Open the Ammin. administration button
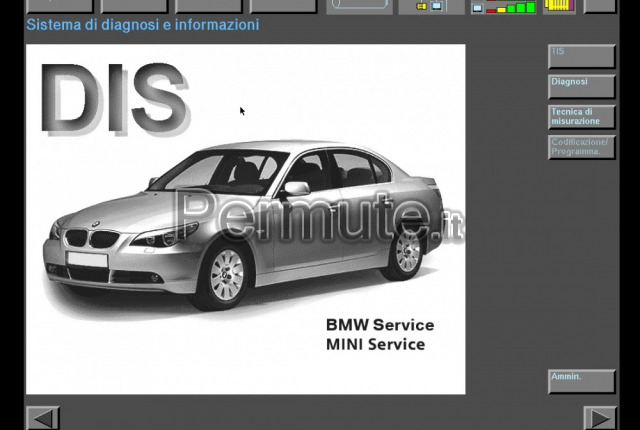This screenshot has height=430, width=640. pyautogui.click(x=581, y=381)
